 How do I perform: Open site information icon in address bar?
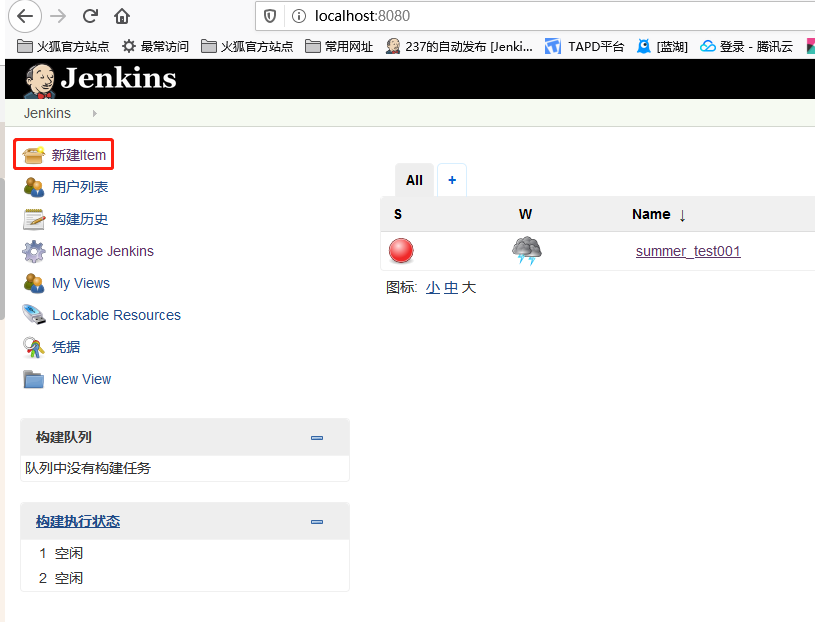[298, 16]
